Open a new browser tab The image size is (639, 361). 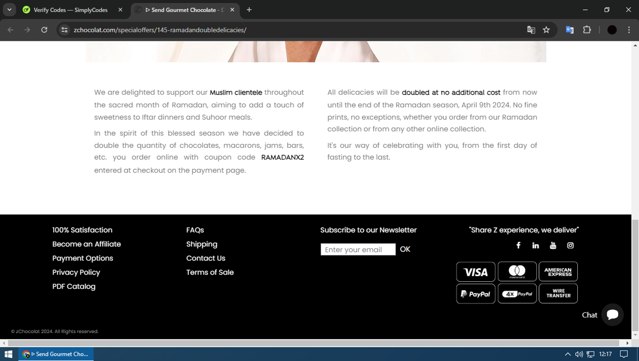(249, 10)
